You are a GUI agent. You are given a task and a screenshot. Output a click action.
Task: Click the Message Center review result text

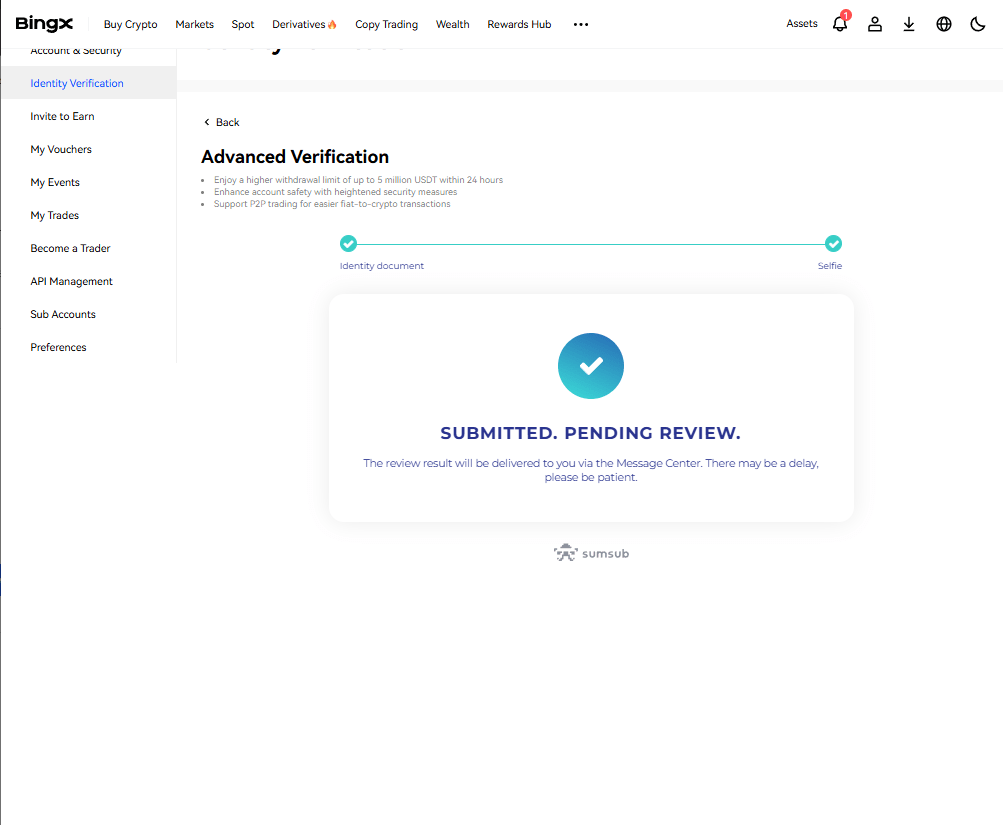[x=590, y=470]
